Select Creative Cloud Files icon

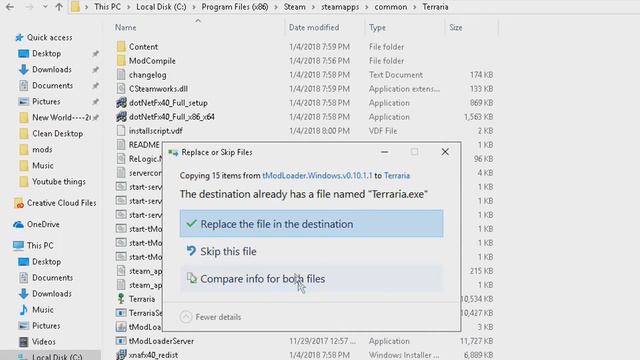pyautogui.click(x=19, y=203)
